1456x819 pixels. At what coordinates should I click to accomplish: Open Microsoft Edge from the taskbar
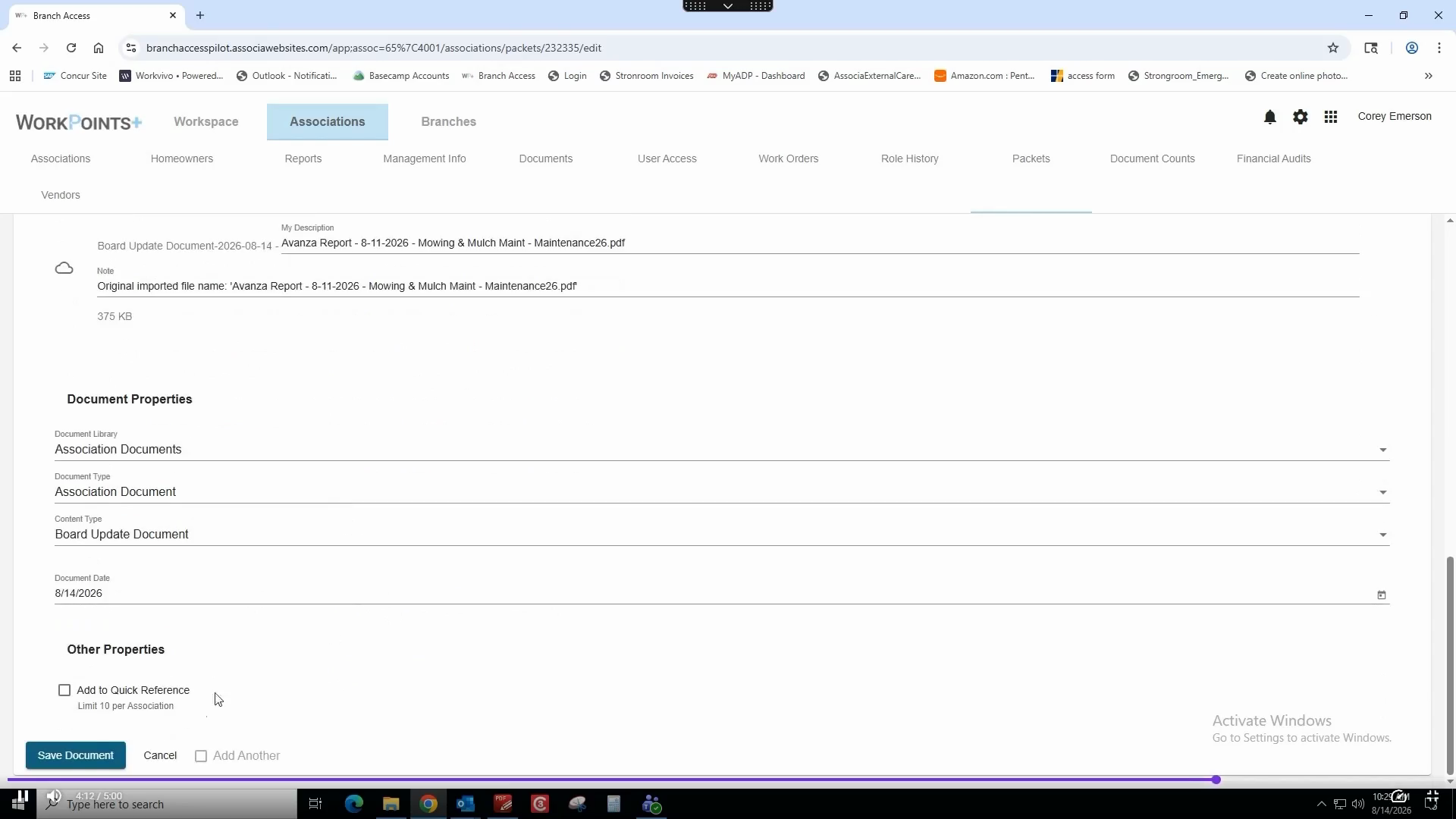point(354,804)
